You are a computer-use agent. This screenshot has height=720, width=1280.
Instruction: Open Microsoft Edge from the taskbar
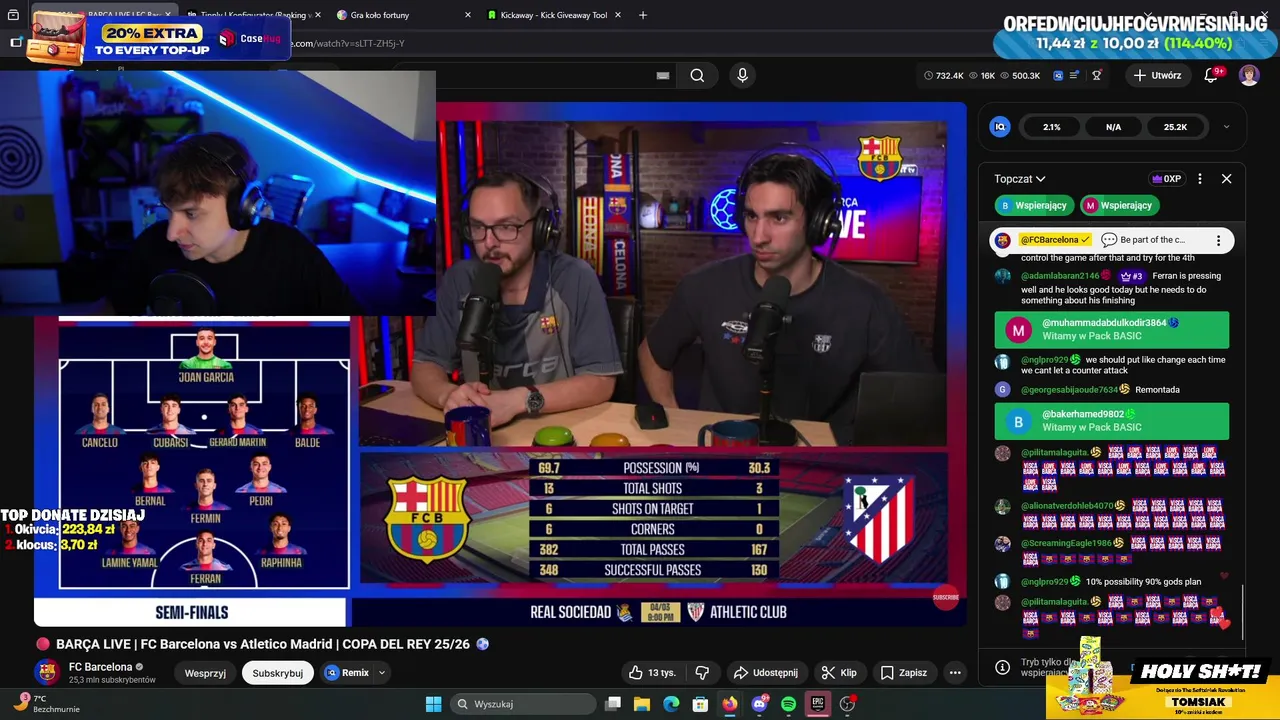671,704
